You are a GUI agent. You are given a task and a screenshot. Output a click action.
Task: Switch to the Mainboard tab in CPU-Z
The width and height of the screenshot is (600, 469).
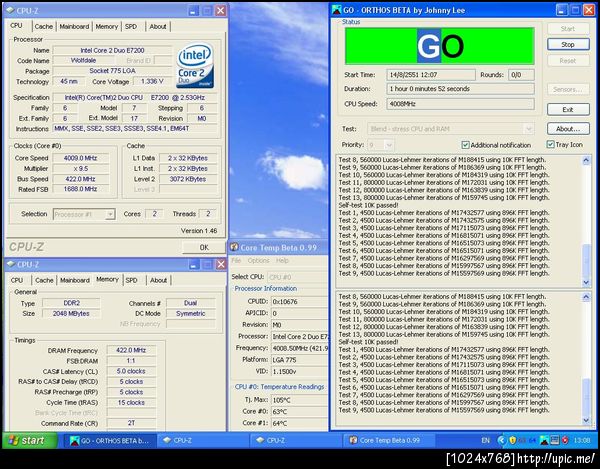point(74,26)
